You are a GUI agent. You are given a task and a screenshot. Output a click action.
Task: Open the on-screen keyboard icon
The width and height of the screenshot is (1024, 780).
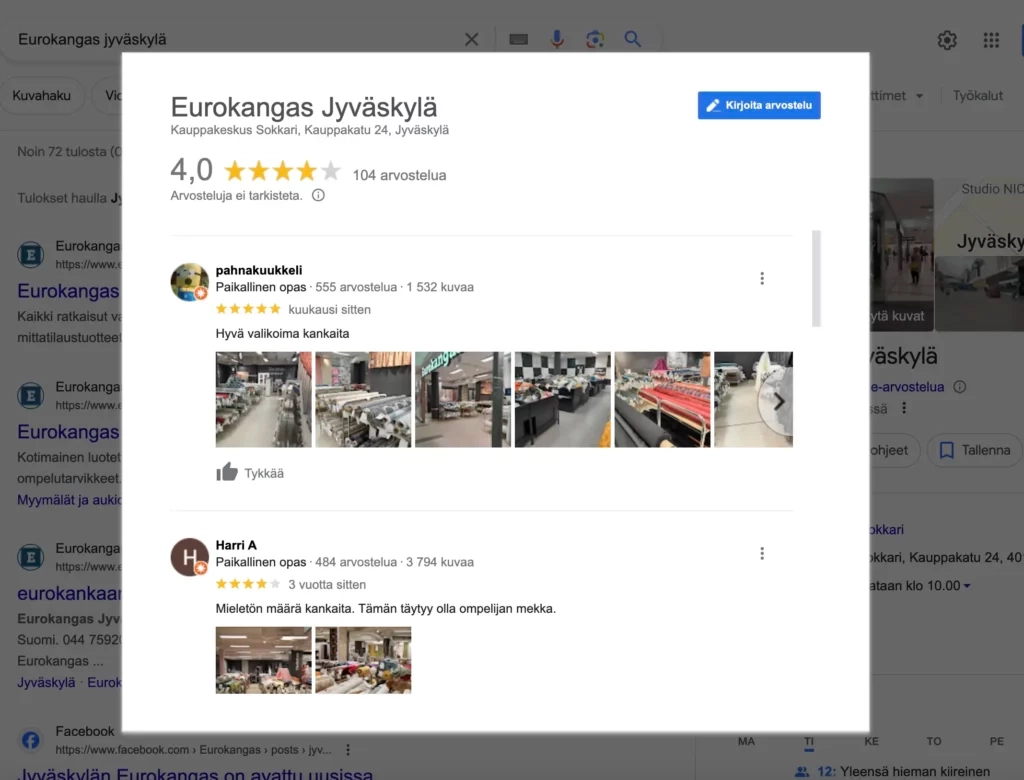tap(519, 39)
